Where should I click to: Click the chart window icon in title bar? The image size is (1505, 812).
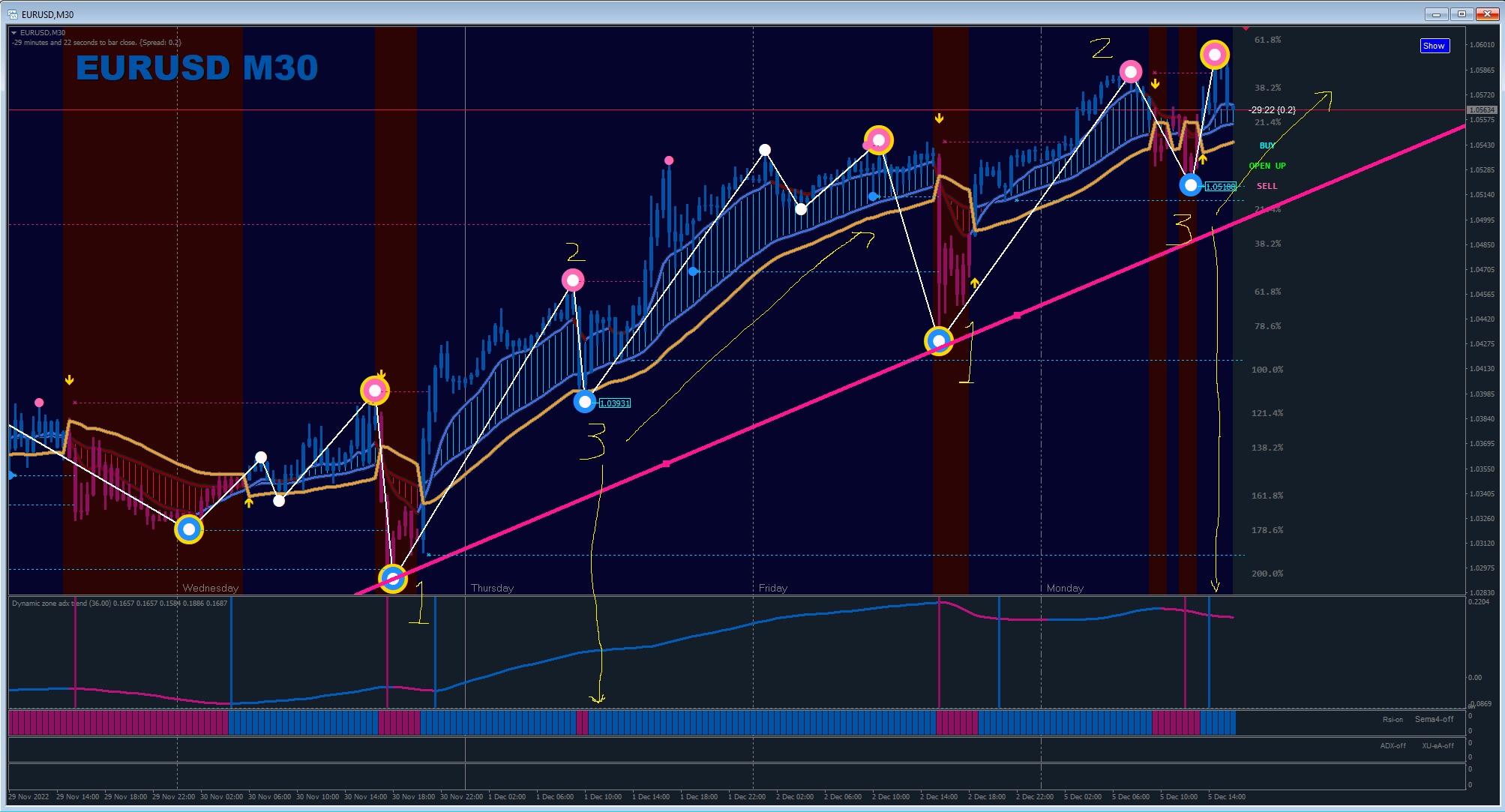point(13,14)
